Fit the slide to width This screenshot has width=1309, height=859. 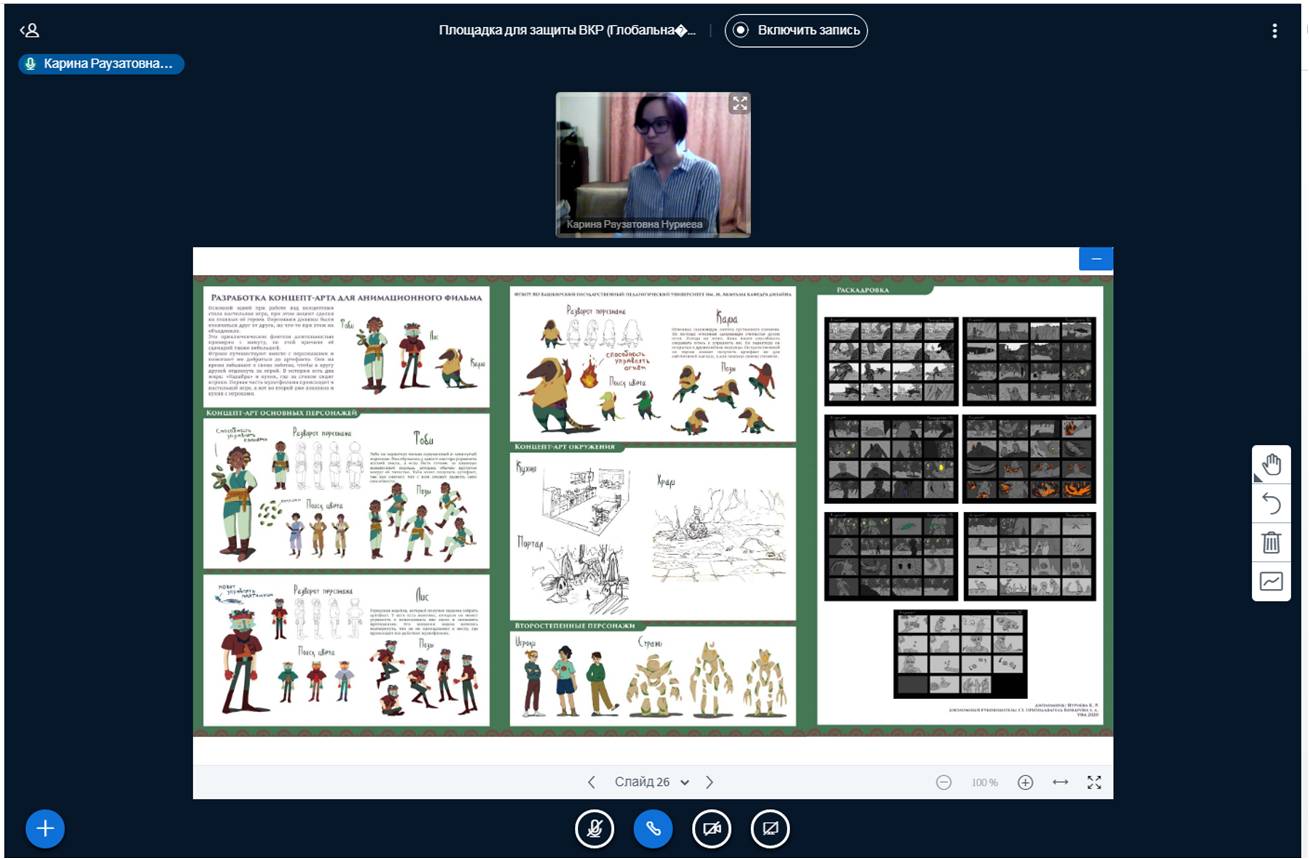[1060, 782]
